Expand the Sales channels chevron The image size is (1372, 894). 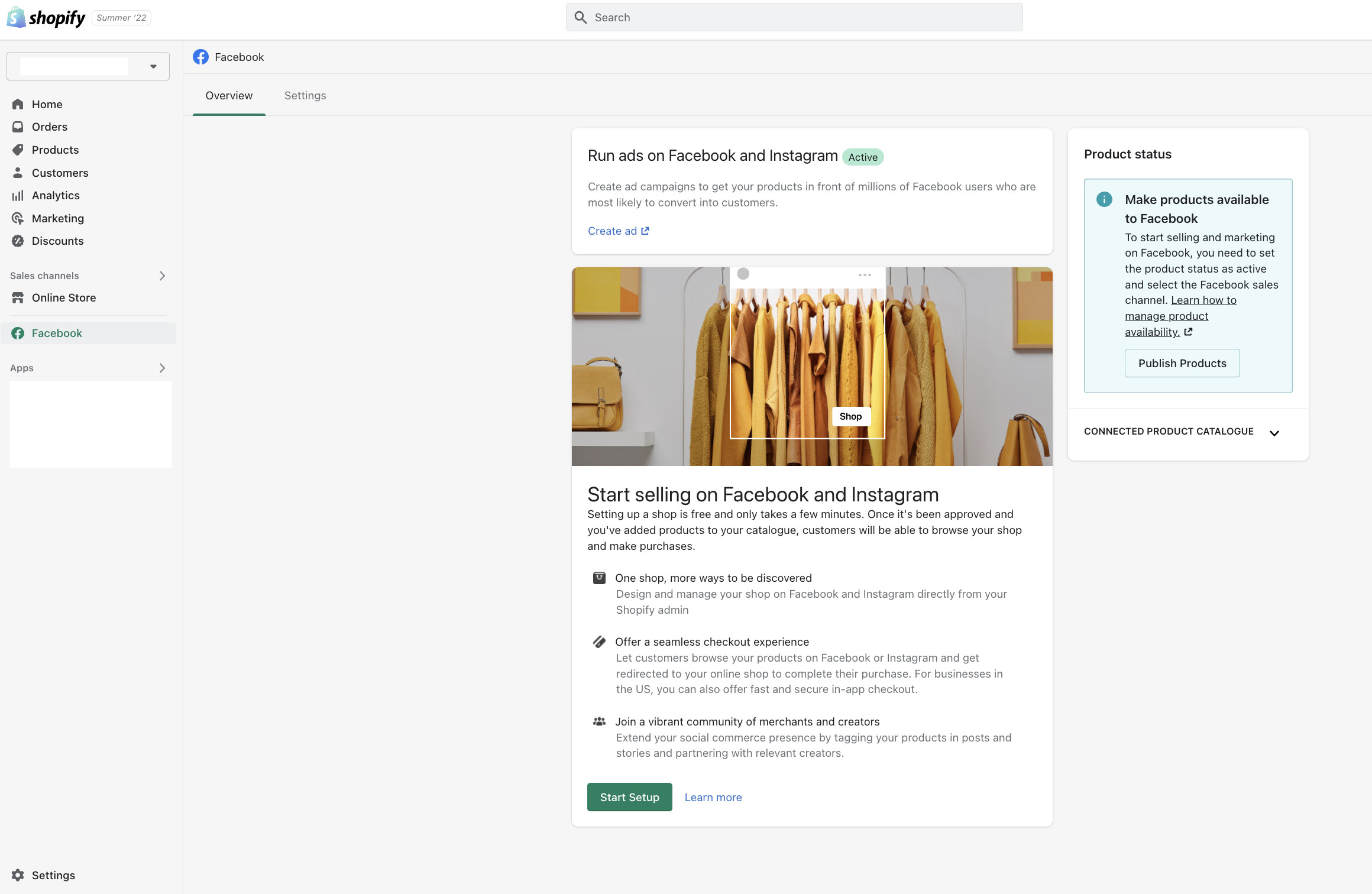[x=162, y=276]
